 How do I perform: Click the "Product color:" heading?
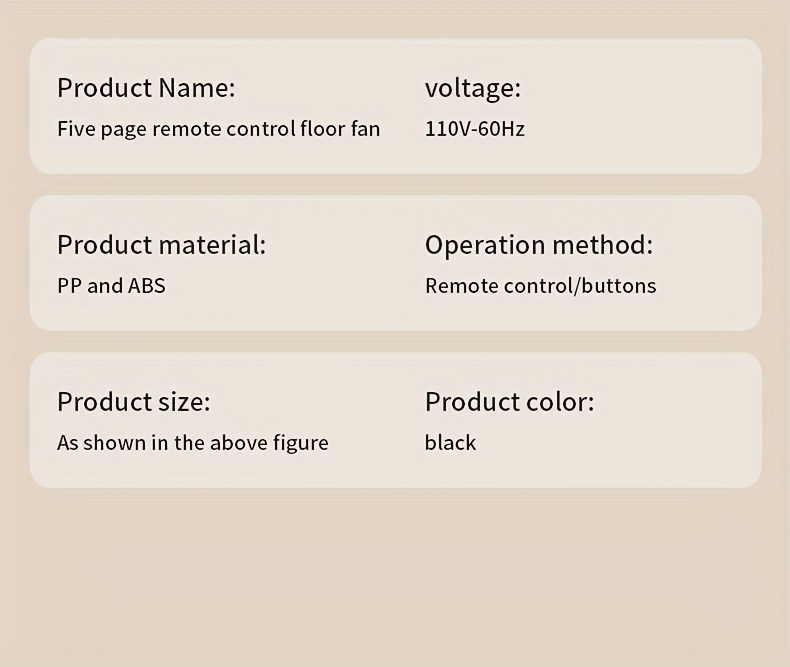(509, 402)
